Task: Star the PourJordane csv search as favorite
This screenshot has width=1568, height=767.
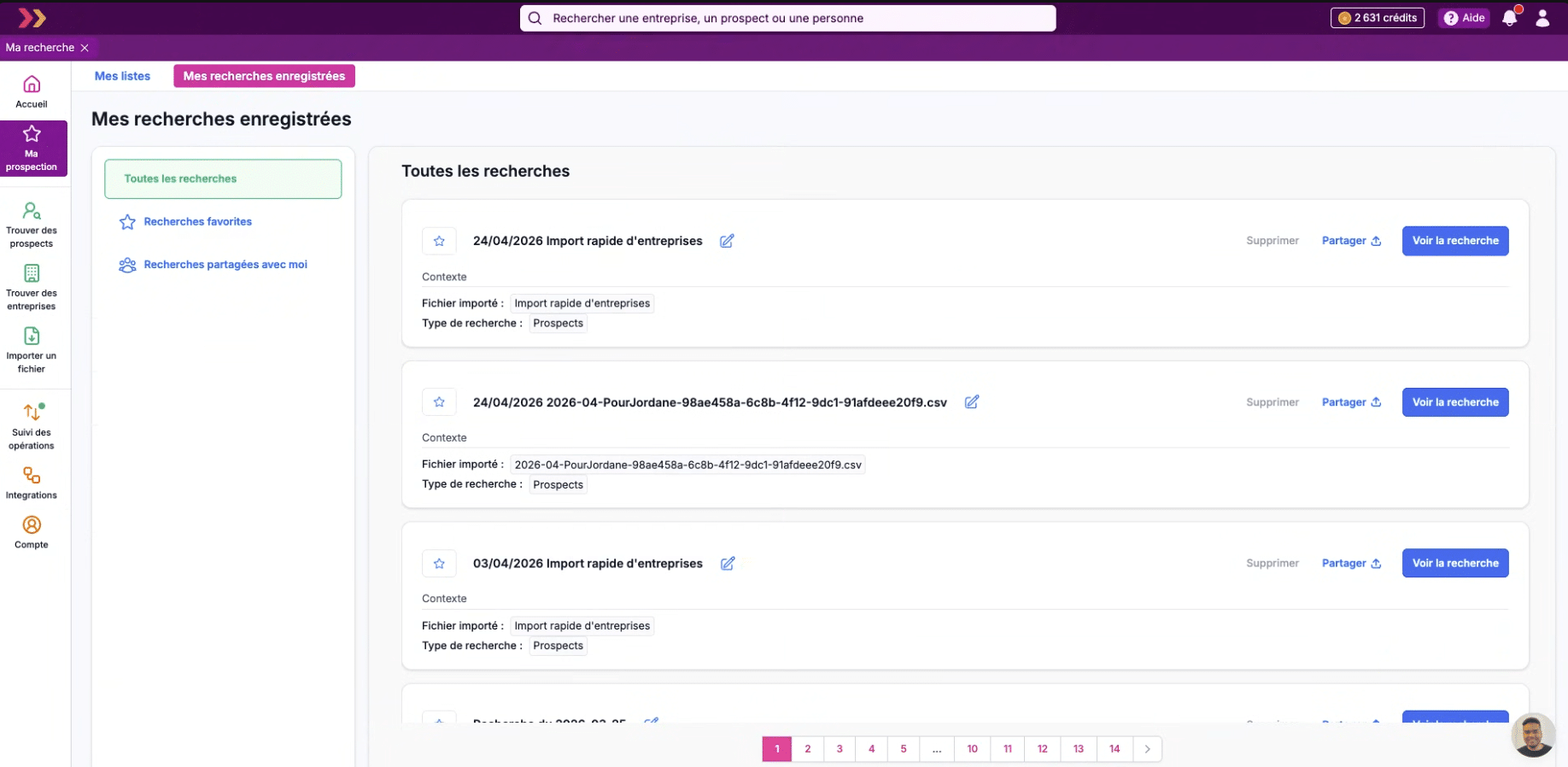Action: click(x=439, y=402)
